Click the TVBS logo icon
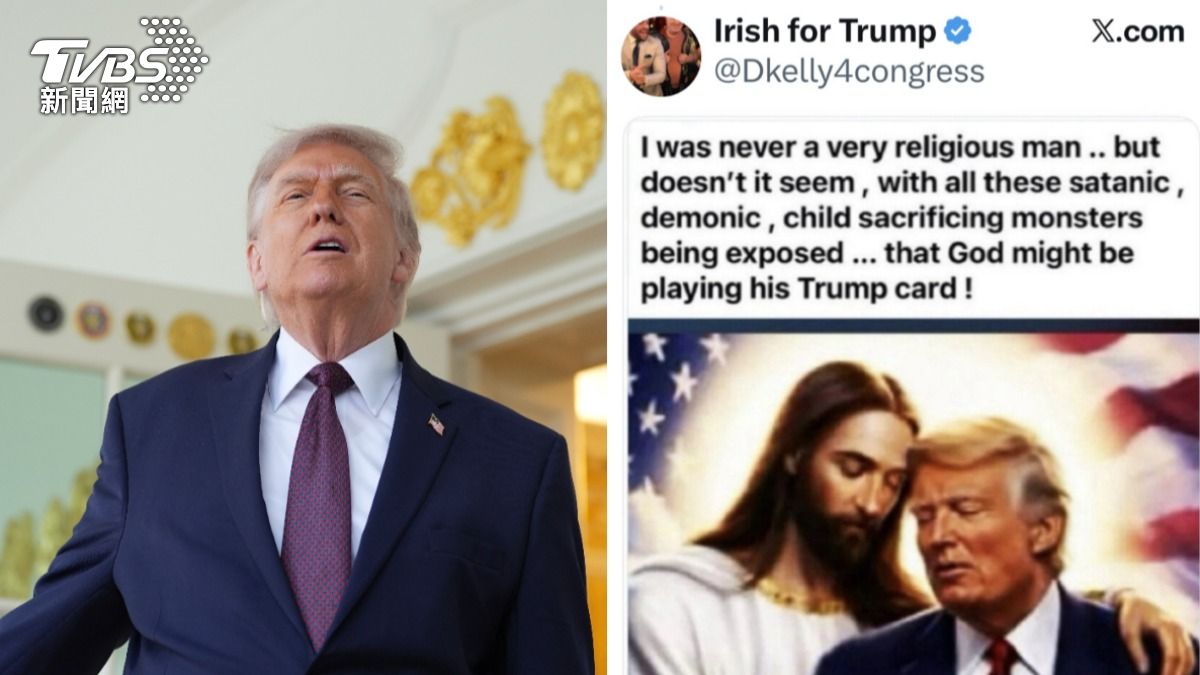1200x675 pixels. [x=119, y=66]
